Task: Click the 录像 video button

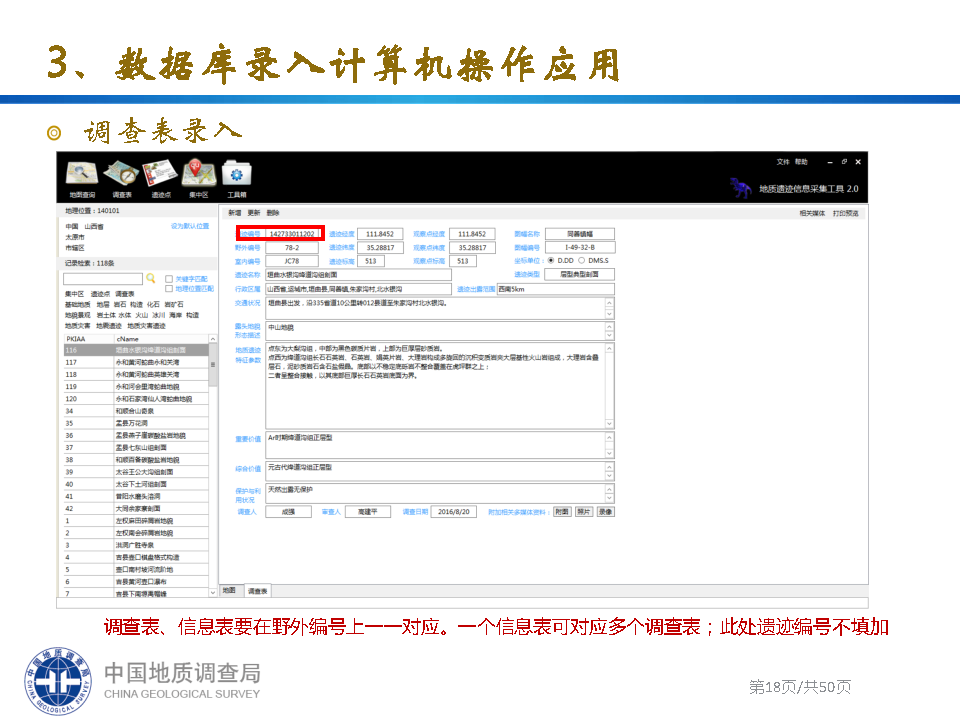Action: pyautogui.click(x=606, y=512)
